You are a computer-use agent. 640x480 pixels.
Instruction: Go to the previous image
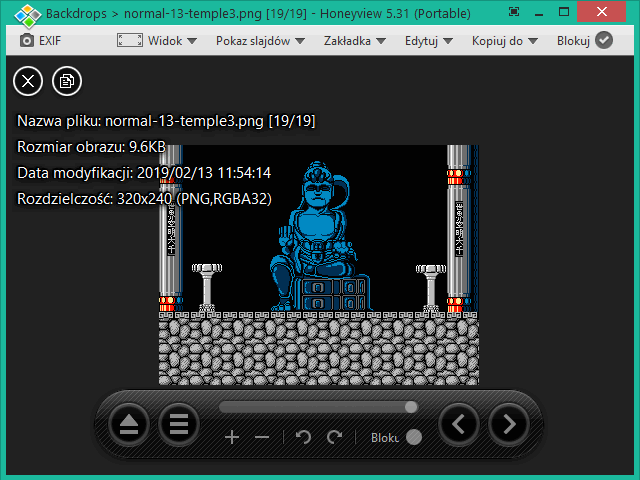459,424
